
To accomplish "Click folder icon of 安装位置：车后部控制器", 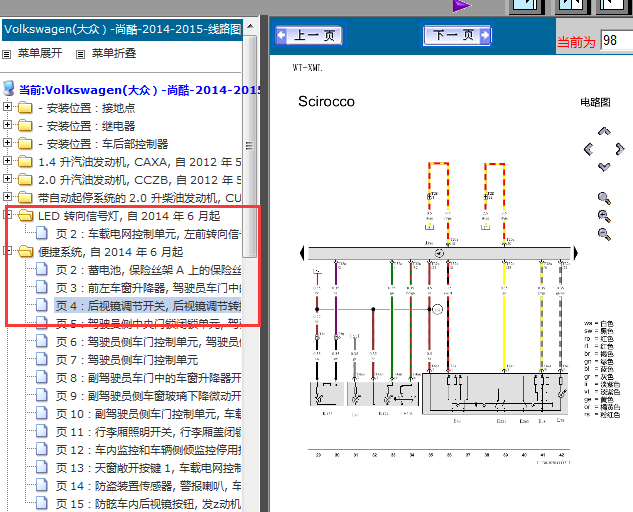I will [x=25, y=144].
